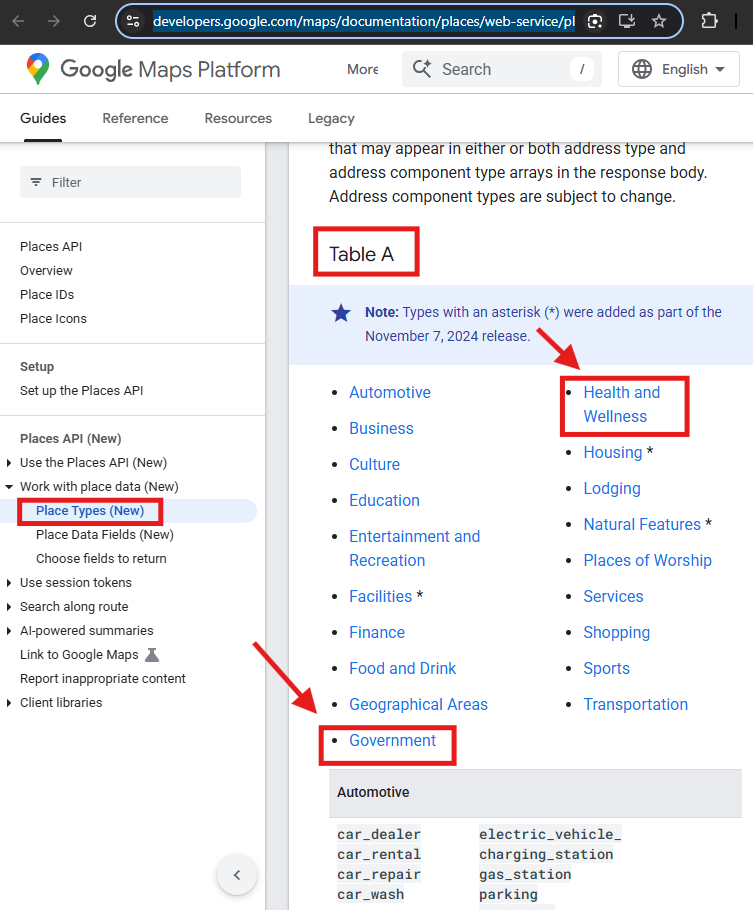
Task: Open site information icon in address bar
Action: (133, 21)
